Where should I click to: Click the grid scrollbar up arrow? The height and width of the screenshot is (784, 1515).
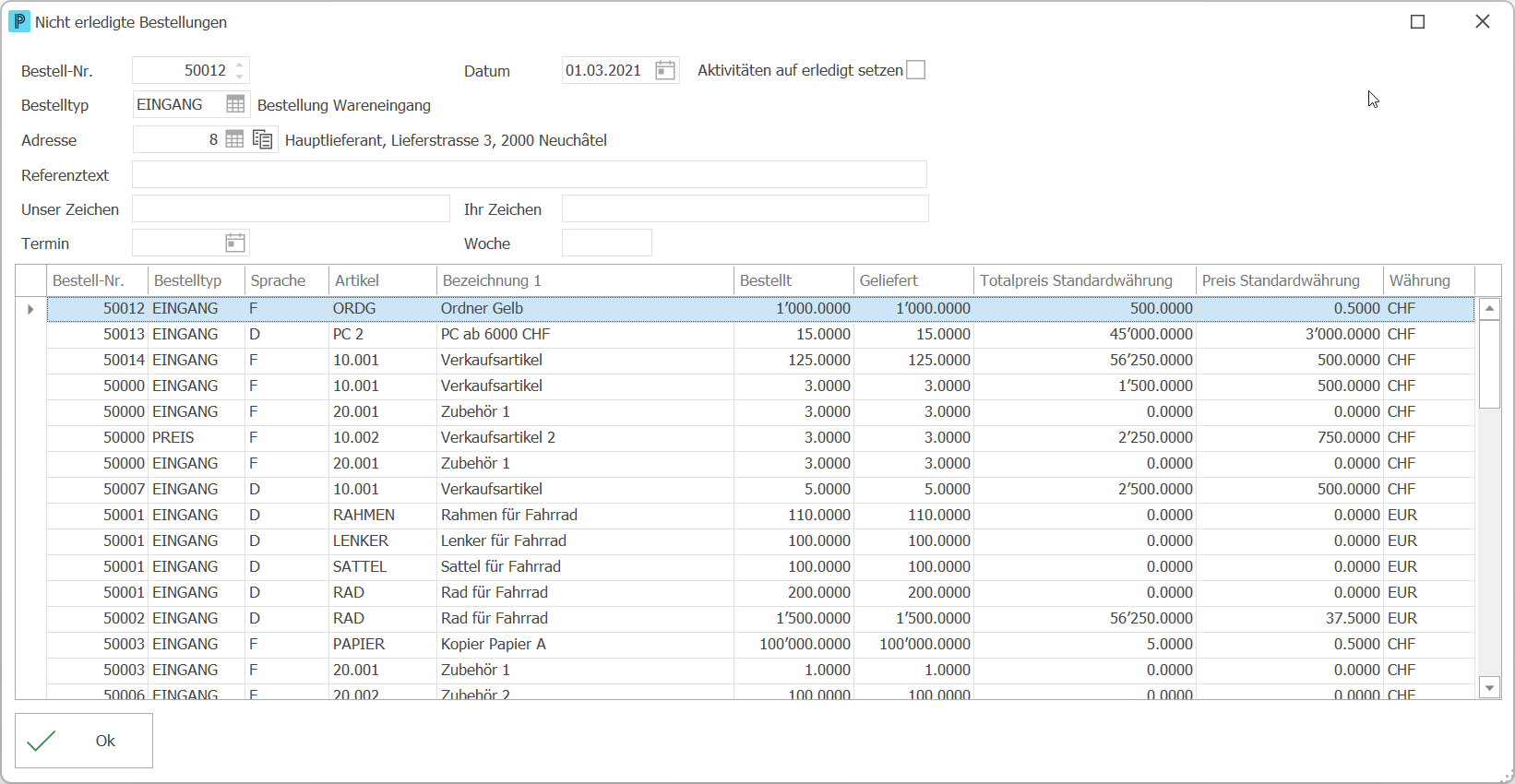pos(1489,309)
